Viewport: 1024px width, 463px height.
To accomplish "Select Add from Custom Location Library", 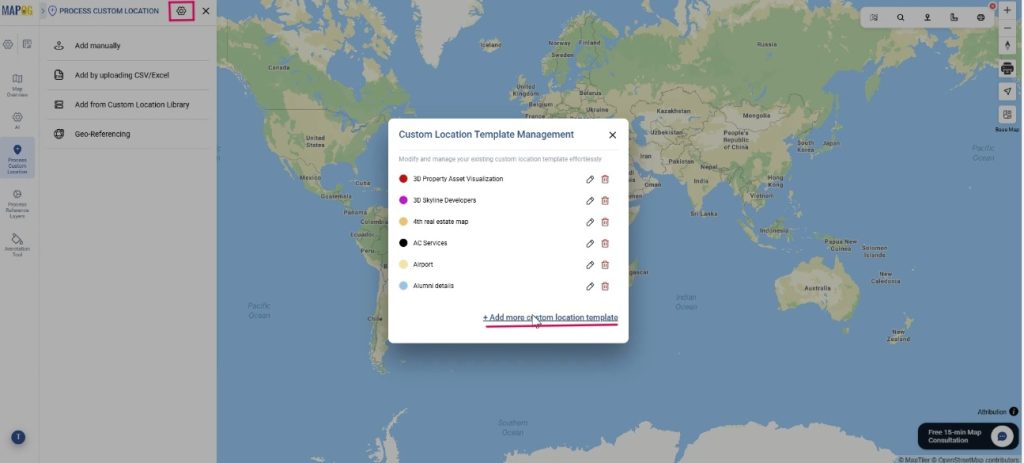I will [x=127, y=104].
